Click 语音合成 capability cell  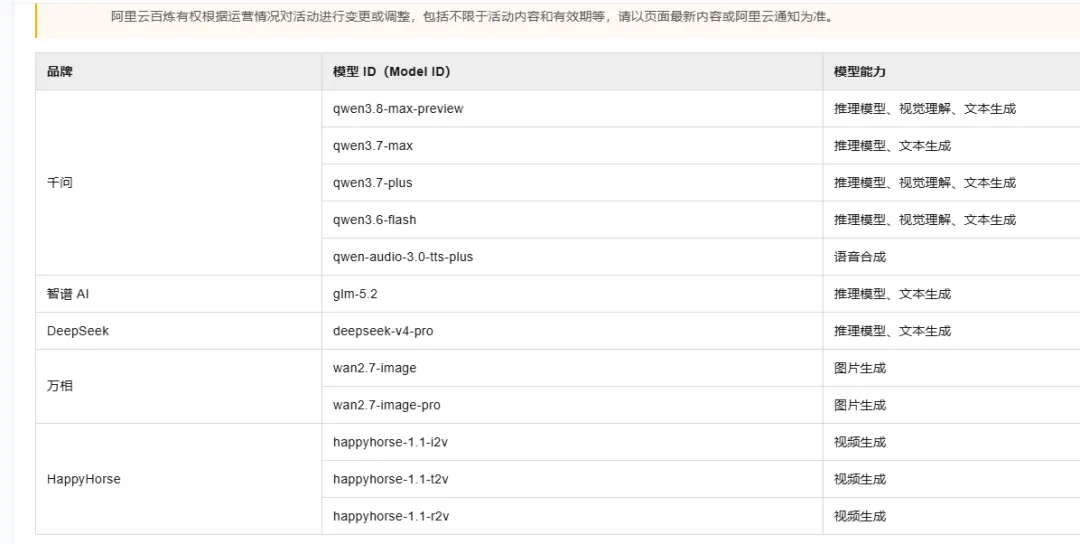click(x=951, y=257)
